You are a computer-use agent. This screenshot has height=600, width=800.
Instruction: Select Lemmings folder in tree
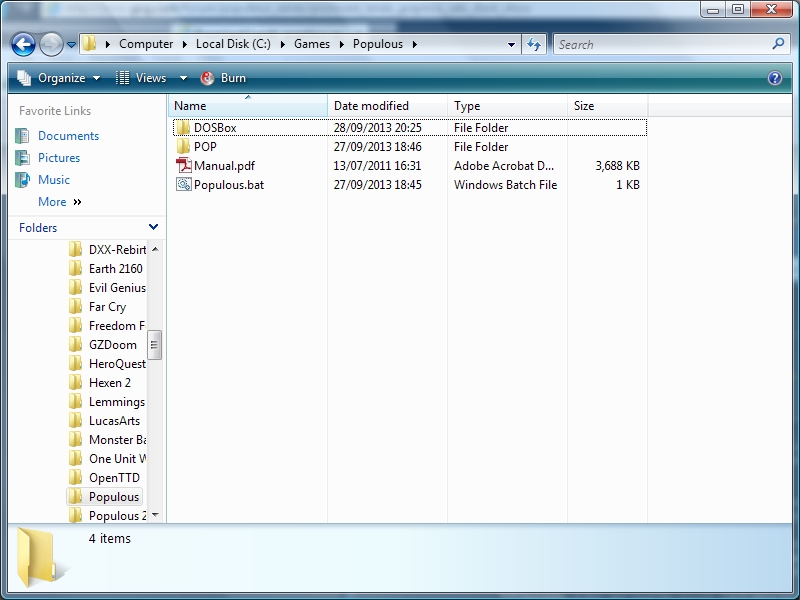coord(107,402)
